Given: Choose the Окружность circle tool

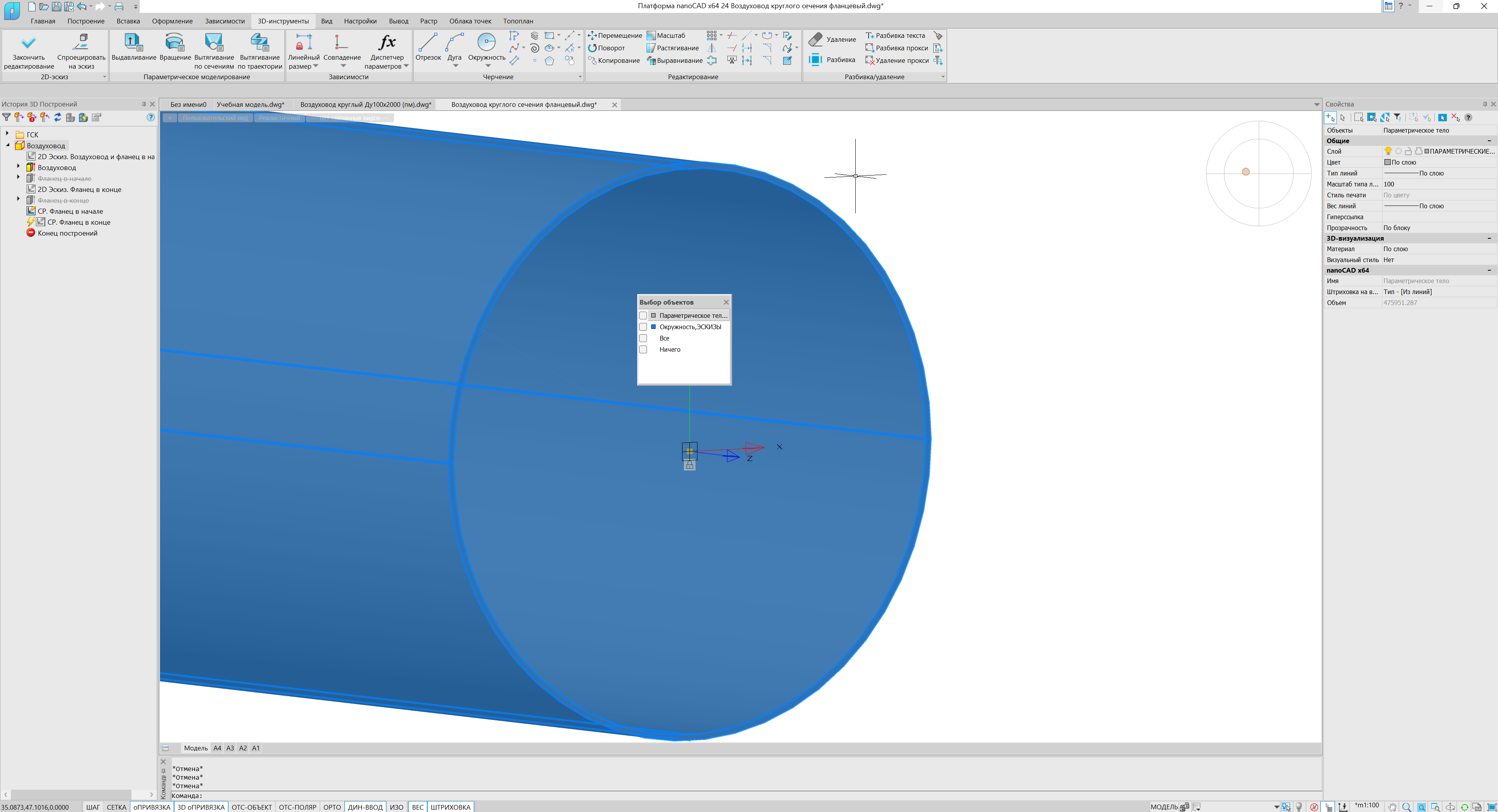Looking at the screenshot, I should point(486,43).
